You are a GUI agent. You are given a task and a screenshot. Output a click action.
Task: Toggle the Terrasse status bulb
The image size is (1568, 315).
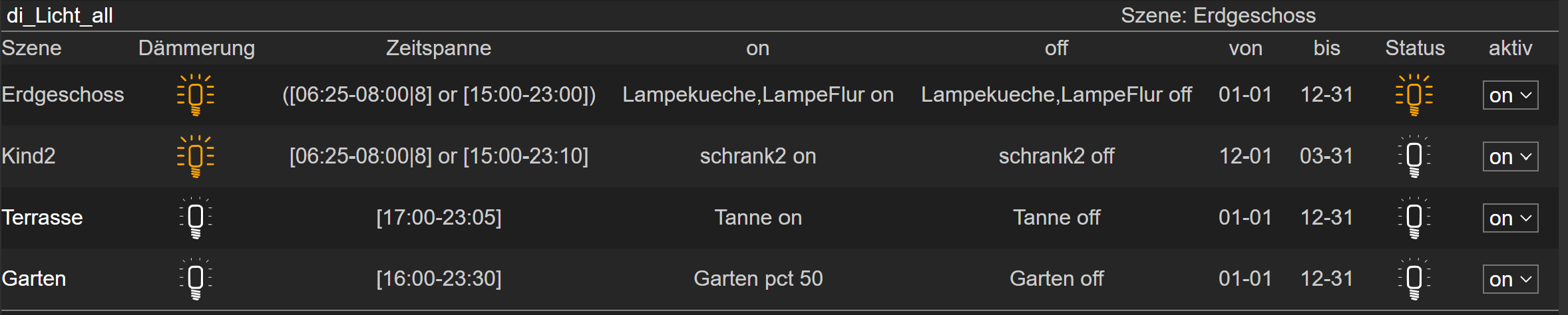click(x=1414, y=217)
